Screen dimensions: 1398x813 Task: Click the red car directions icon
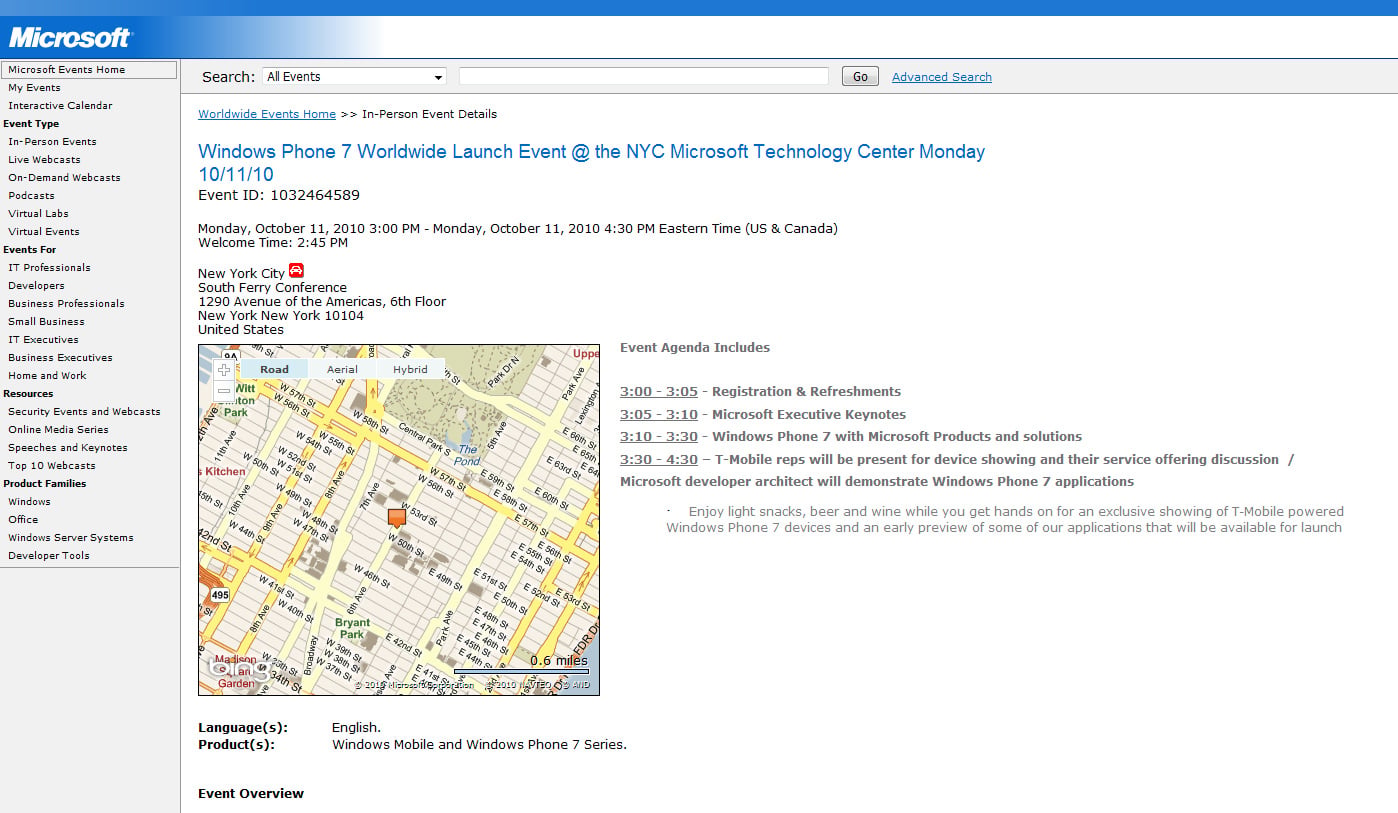(296, 270)
